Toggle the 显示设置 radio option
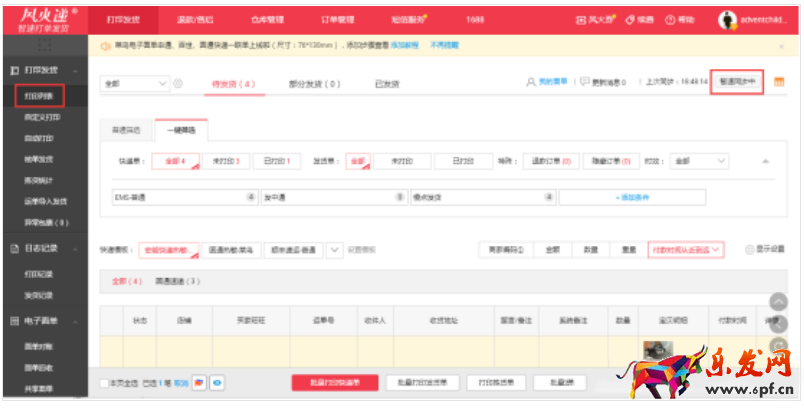804x410 pixels. pyautogui.click(x=750, y=249)
